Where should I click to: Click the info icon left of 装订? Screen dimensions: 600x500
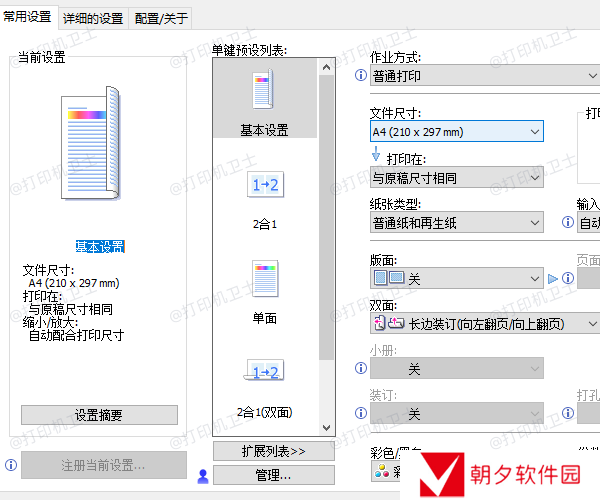[x=360, y=413]
